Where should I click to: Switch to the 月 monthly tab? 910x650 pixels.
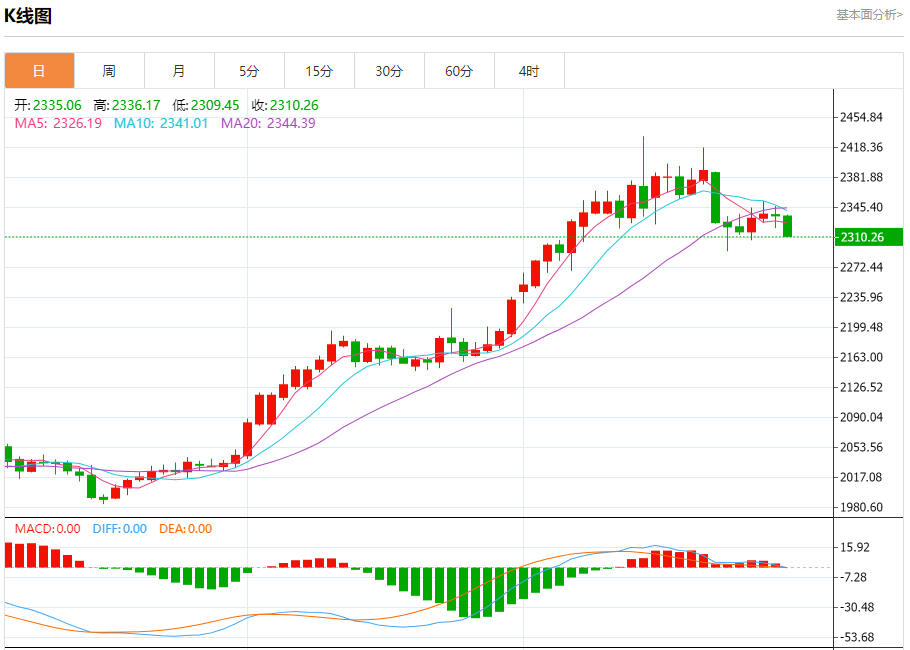179,71
